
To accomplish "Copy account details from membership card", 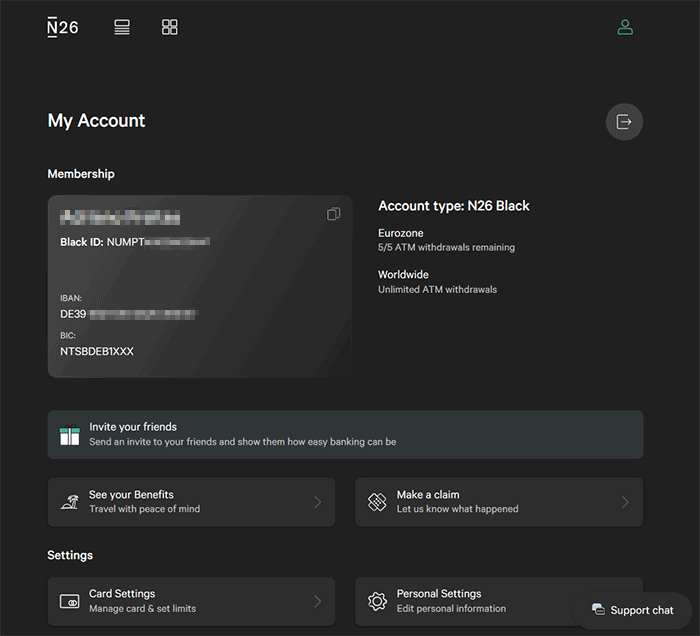I will click(333, 214).
